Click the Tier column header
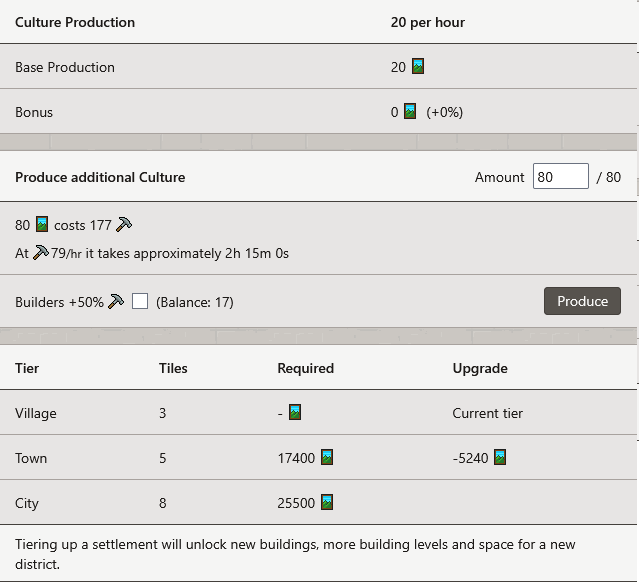639x582 pixels. coord(27,368)
